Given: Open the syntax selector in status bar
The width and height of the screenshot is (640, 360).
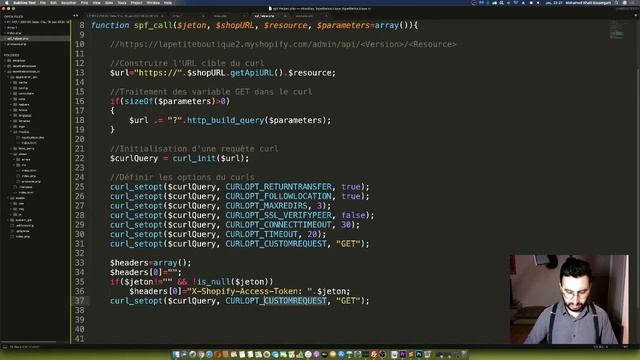Looking at the screenshot, I should click(x=626, y=347).
